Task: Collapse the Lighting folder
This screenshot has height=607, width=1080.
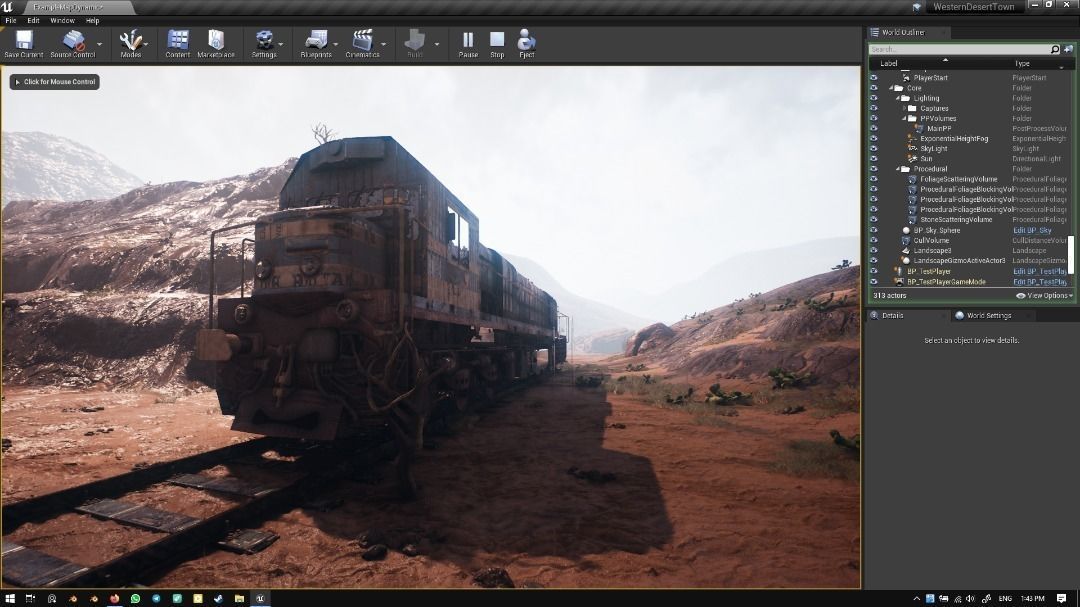Action: 897,98
